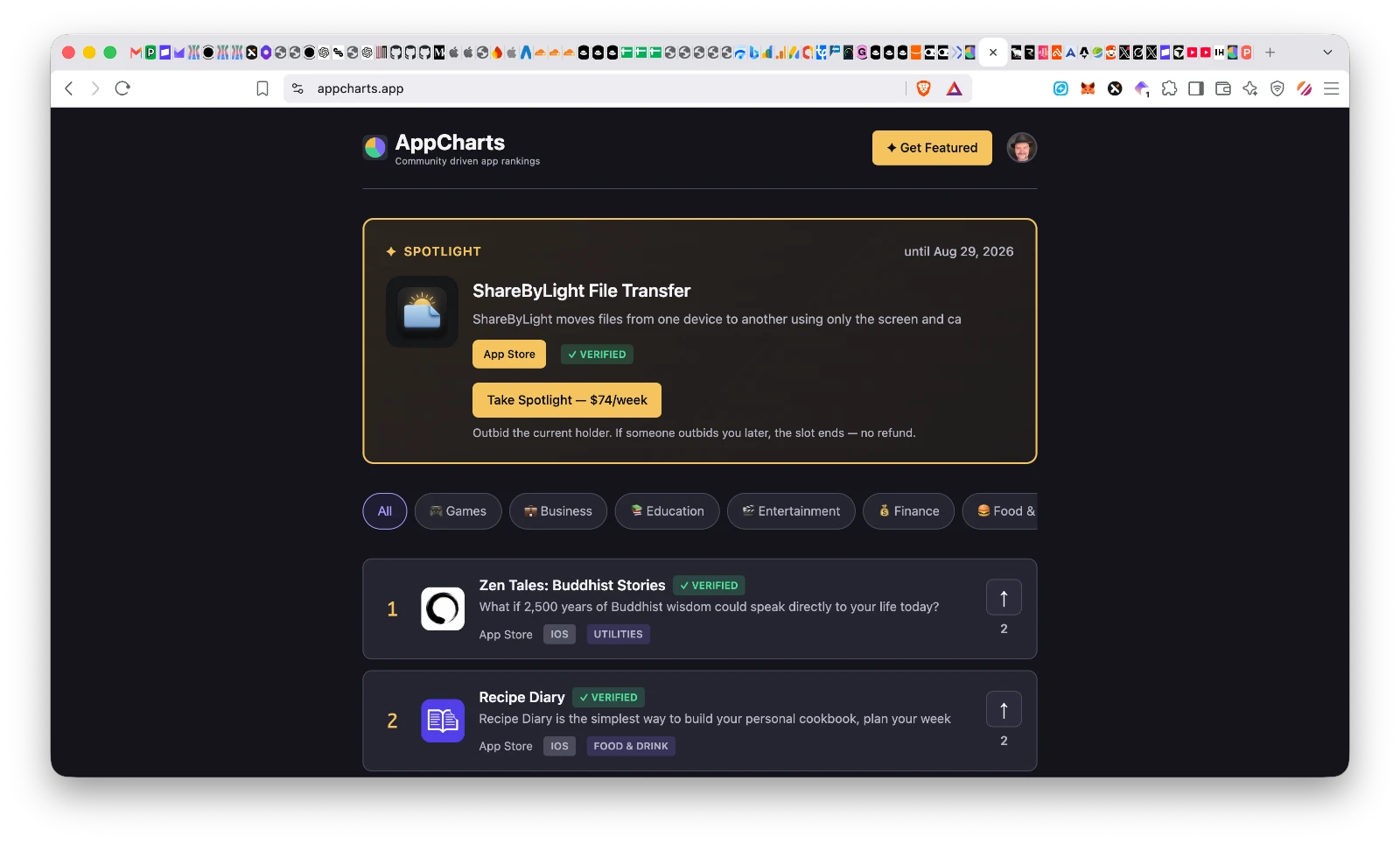The width and height of the screenshot is (1400, 844).
Task: Open the browser hamburger menu
Action: tap(1332, 88)
